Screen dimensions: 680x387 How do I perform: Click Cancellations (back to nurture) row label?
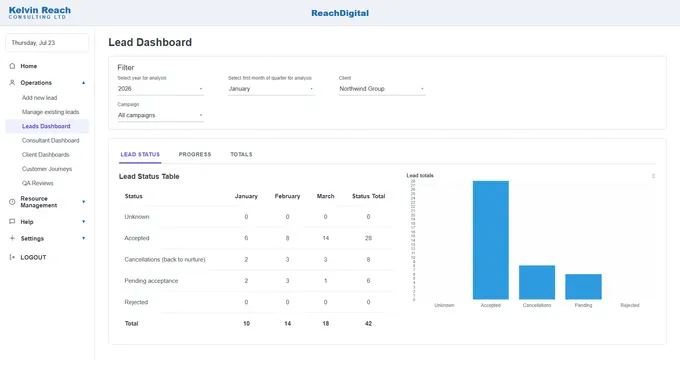(165, 259)
